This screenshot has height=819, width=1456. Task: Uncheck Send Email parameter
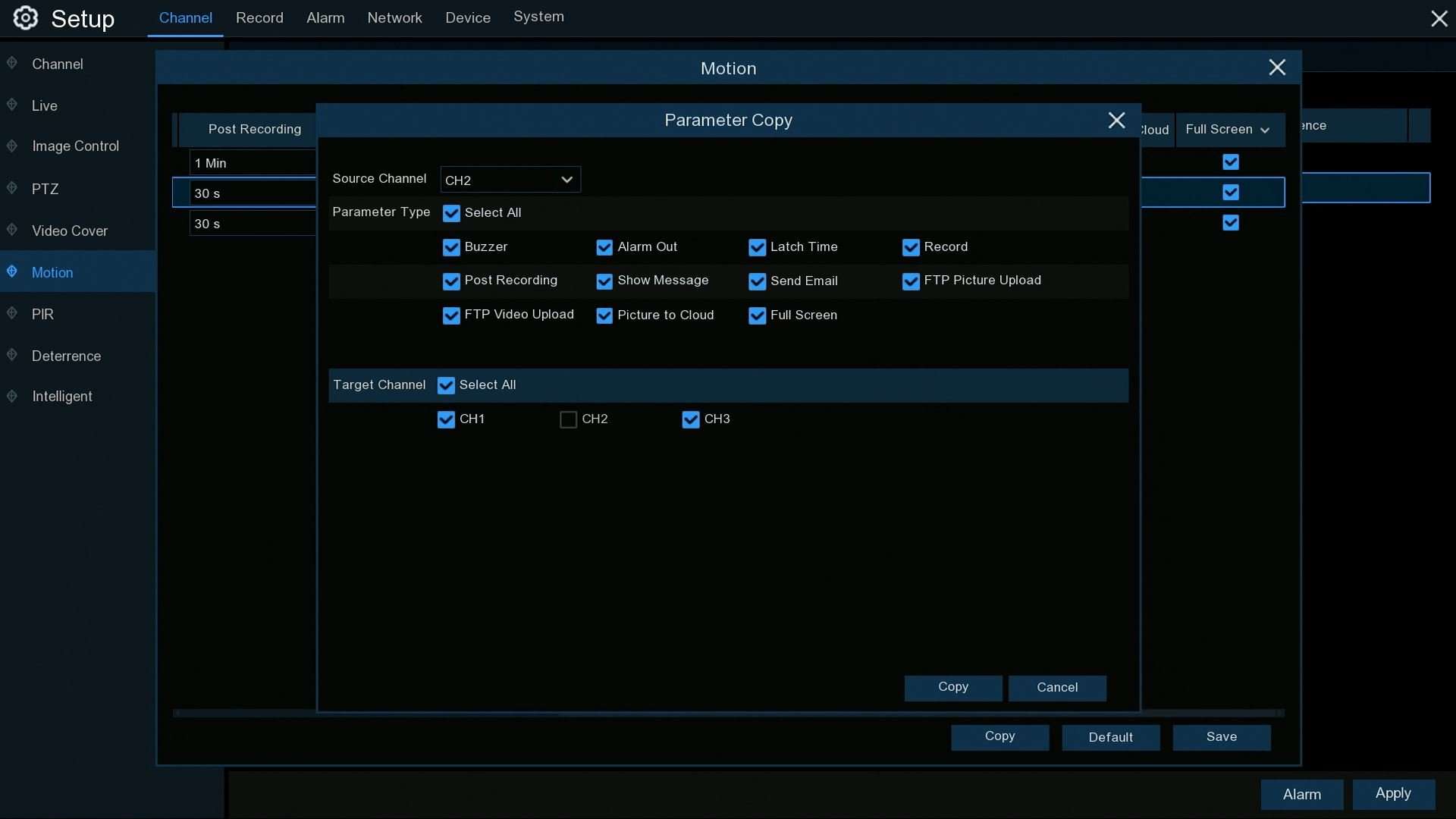(757, 282)
